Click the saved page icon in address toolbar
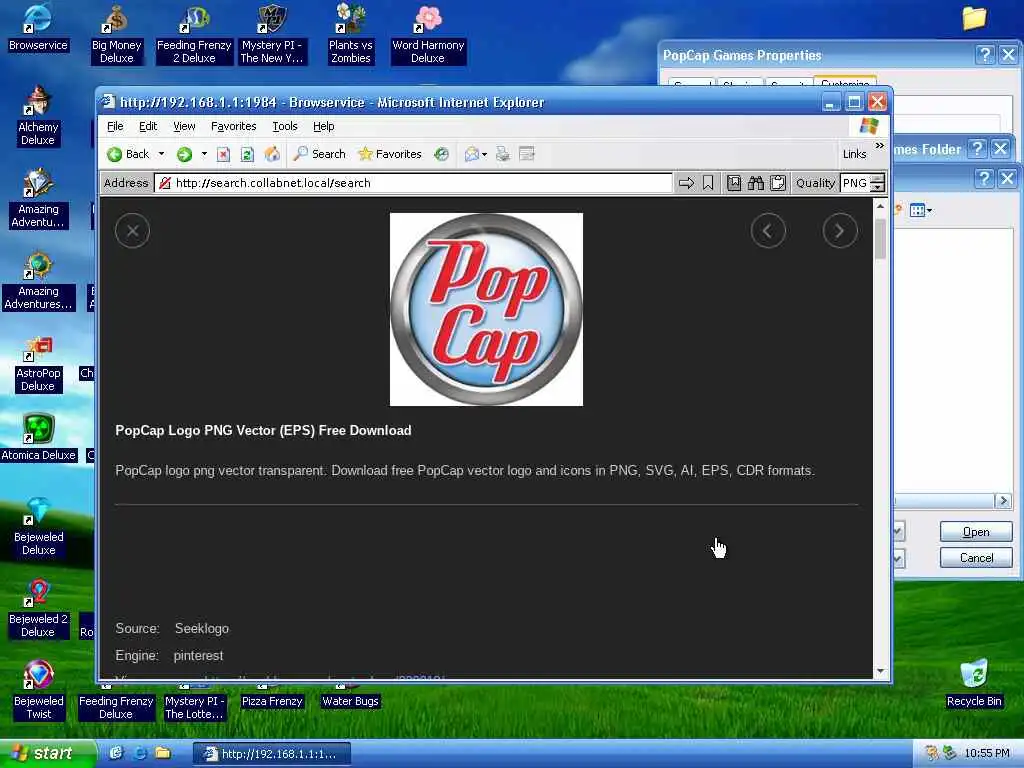Viewport: 1024px width, 768px height. tap(734, 183)
